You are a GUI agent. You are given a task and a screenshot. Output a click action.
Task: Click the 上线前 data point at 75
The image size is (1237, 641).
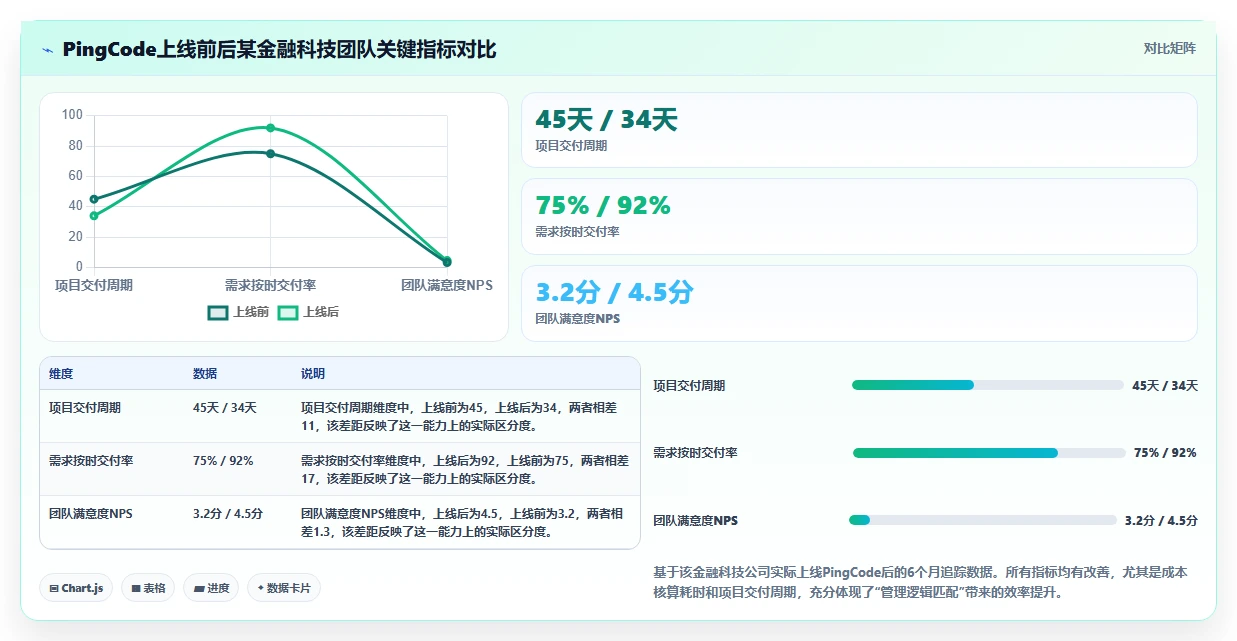(270, 153)
